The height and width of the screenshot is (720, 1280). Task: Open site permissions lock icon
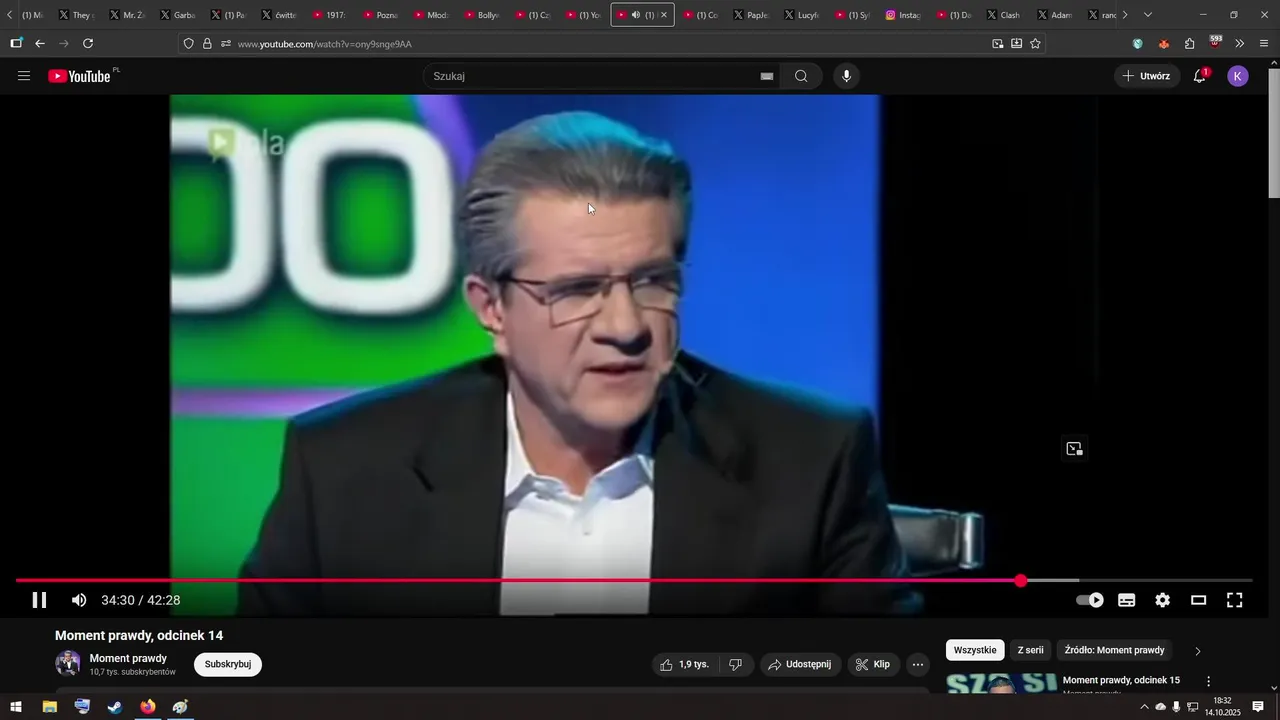coord(207,44)
